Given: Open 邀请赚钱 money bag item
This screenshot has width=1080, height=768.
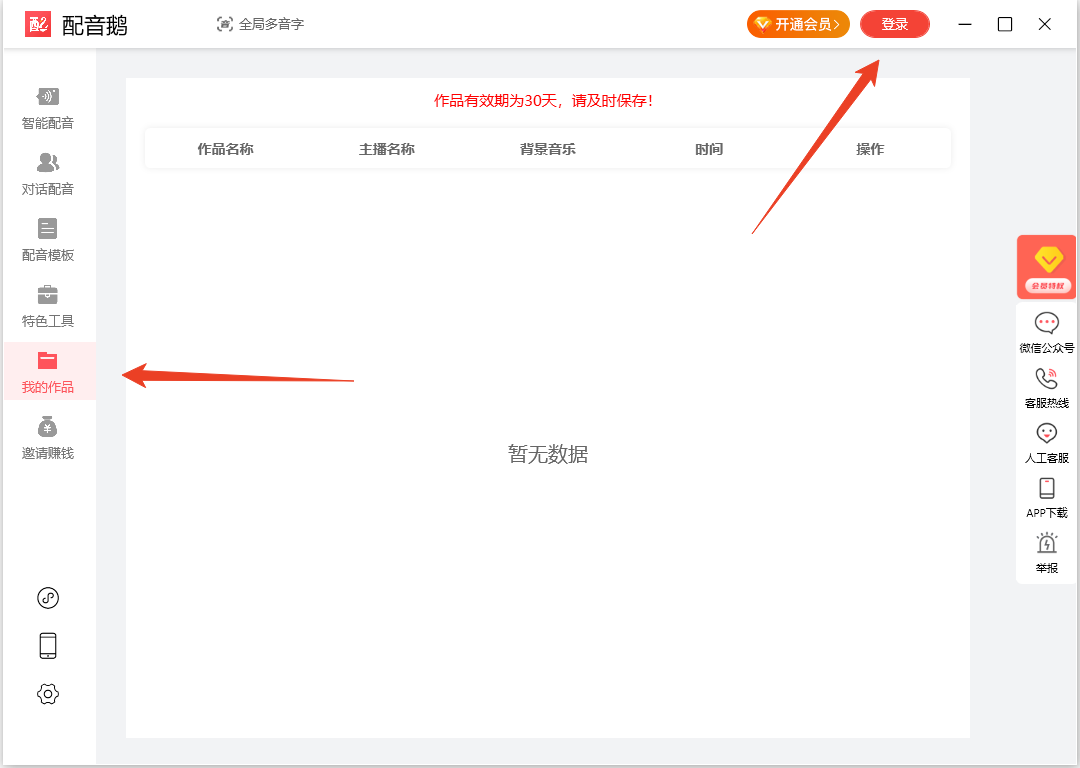Looking at the screenshot, I should [x=48, y=438].
